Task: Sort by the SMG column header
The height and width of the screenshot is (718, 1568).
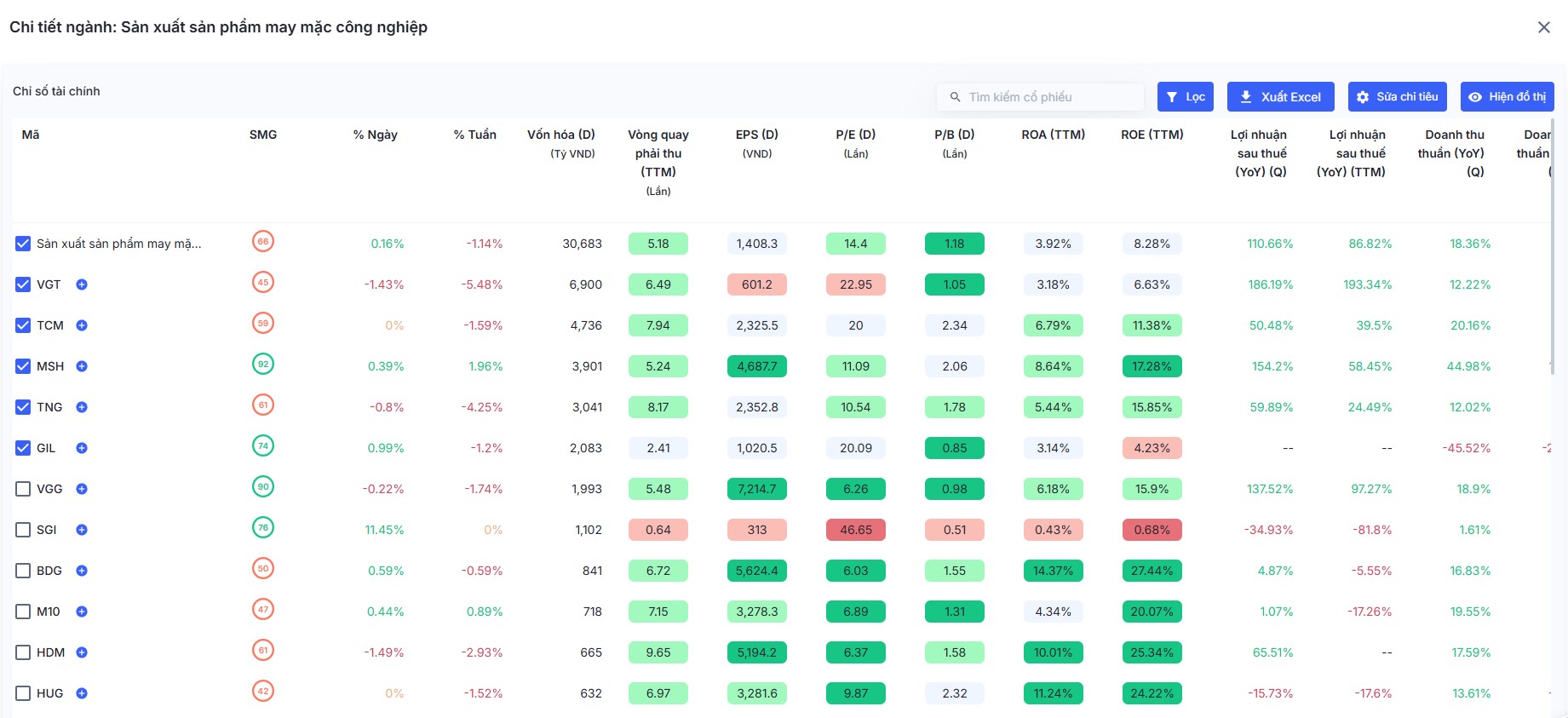Action: (263, 135)
